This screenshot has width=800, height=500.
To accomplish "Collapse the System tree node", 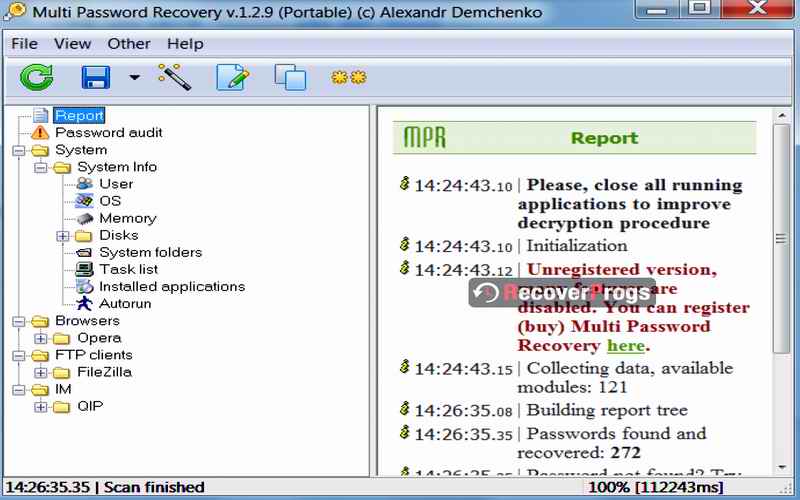I will point(19,150).
